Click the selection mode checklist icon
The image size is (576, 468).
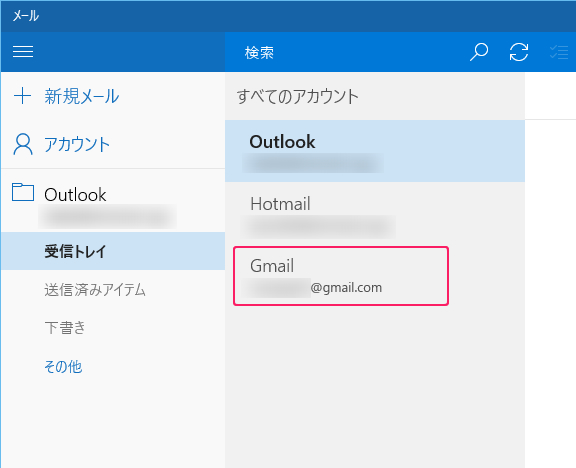coord(559,52)
